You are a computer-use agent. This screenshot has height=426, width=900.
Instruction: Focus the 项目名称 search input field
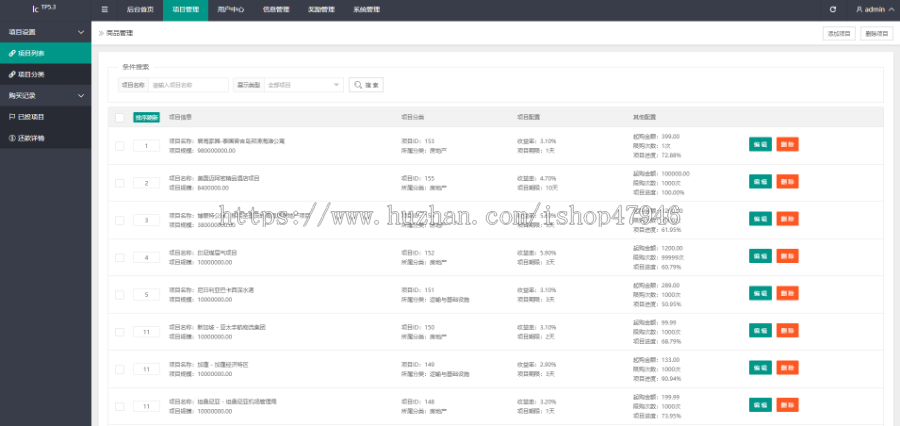(x=188, y=85)
